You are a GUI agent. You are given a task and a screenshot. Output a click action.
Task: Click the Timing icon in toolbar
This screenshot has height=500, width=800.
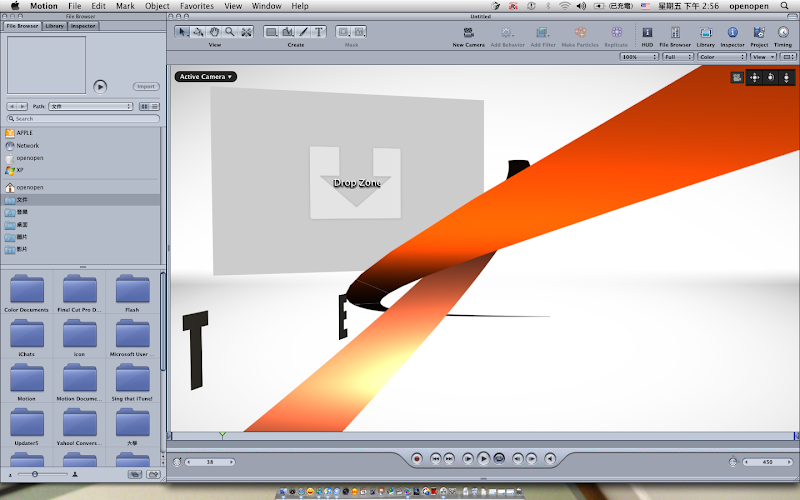(783, 33)
